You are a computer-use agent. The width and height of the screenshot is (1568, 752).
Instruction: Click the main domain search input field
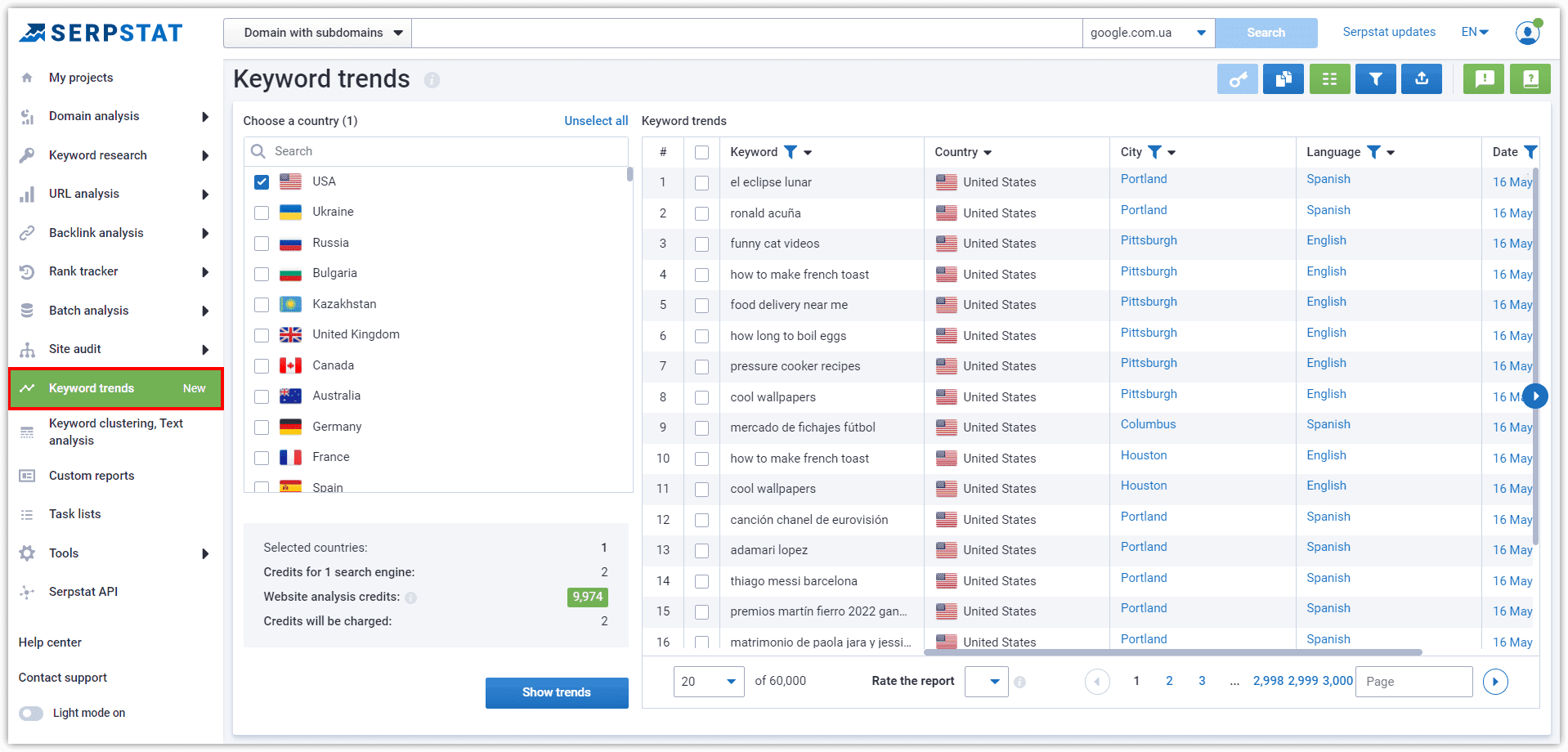tap(747, 33)
